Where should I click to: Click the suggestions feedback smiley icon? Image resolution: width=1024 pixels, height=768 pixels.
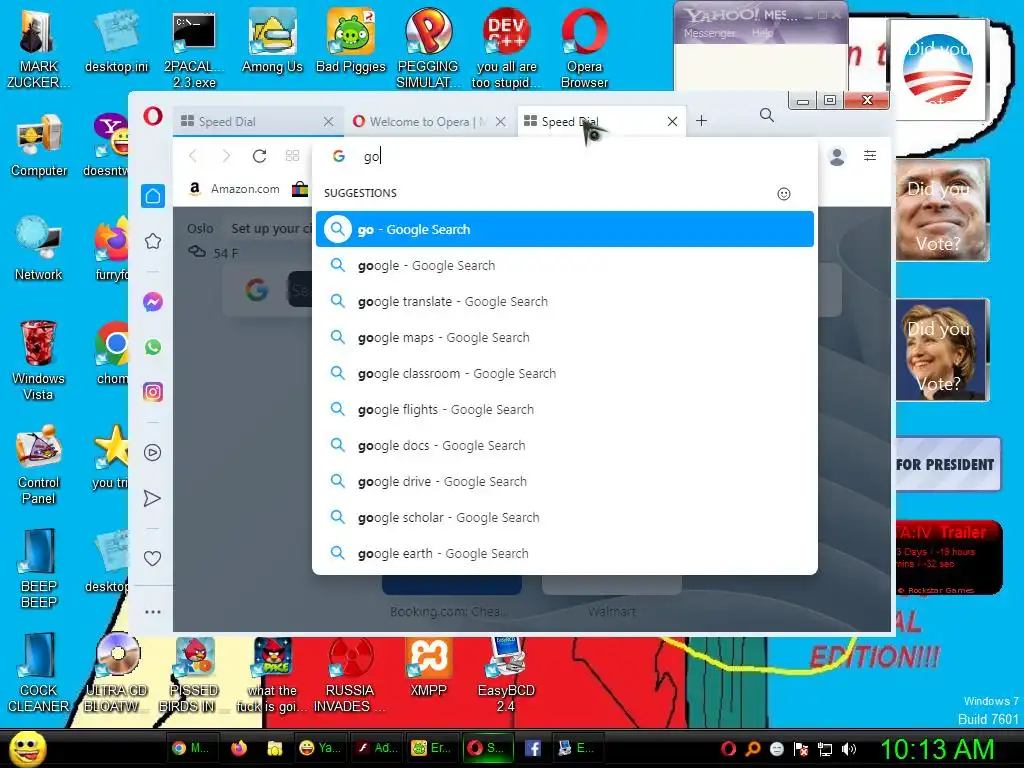pyautogui.click(x=784, y=194)
